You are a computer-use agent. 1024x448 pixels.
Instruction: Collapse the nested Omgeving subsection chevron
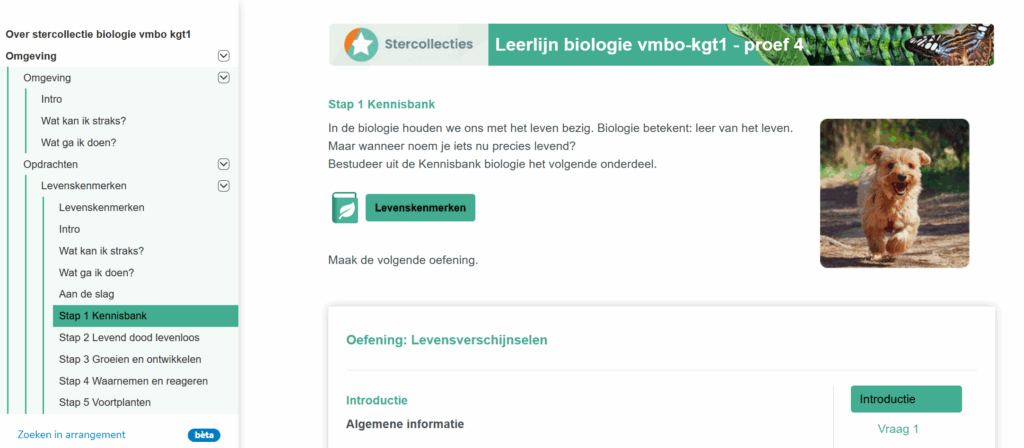click(224, 77)
